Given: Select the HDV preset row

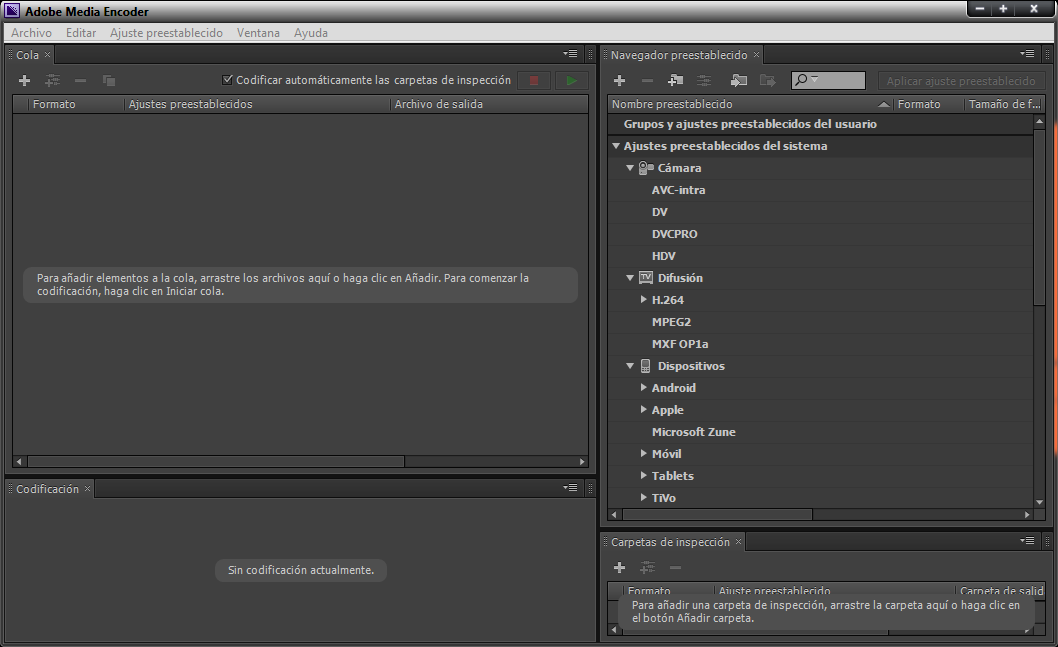Looking at the screenshot, I should point(820,256).
